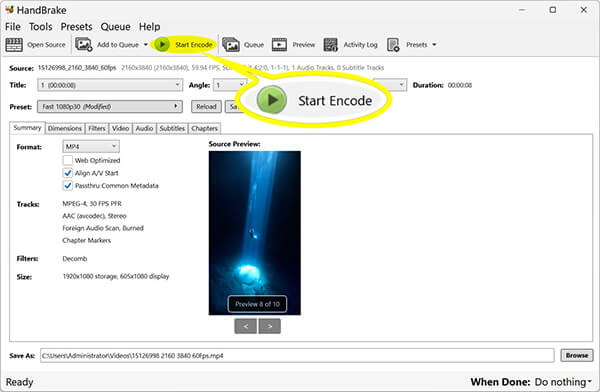Screen dimensions: 600x392
Task: Open the When Done dropdown
Action: (x=563, y=382)
